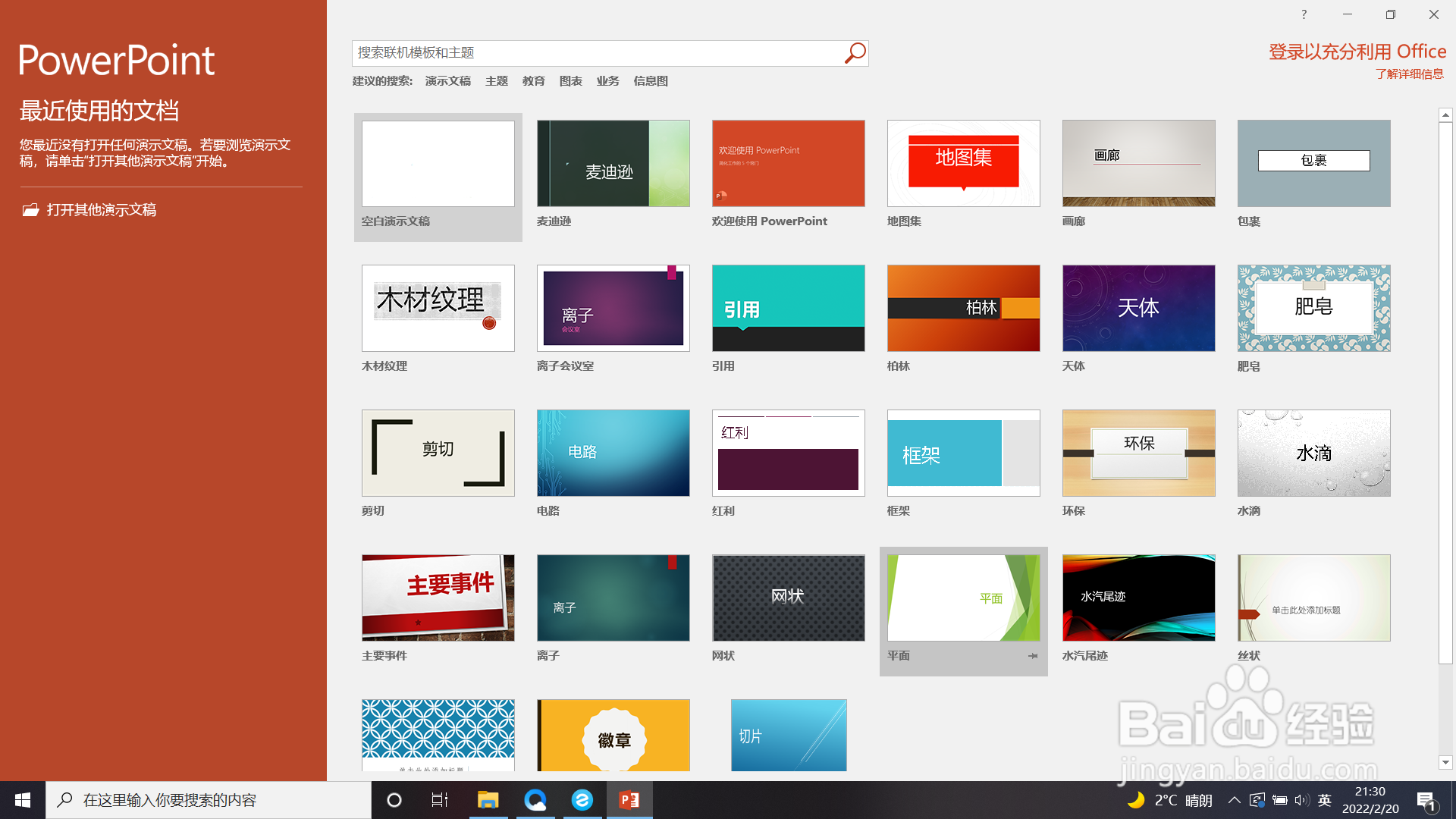Choose the 肥皂 template thumbnail
The image size is (1456, 819).
coord(1314,309)
